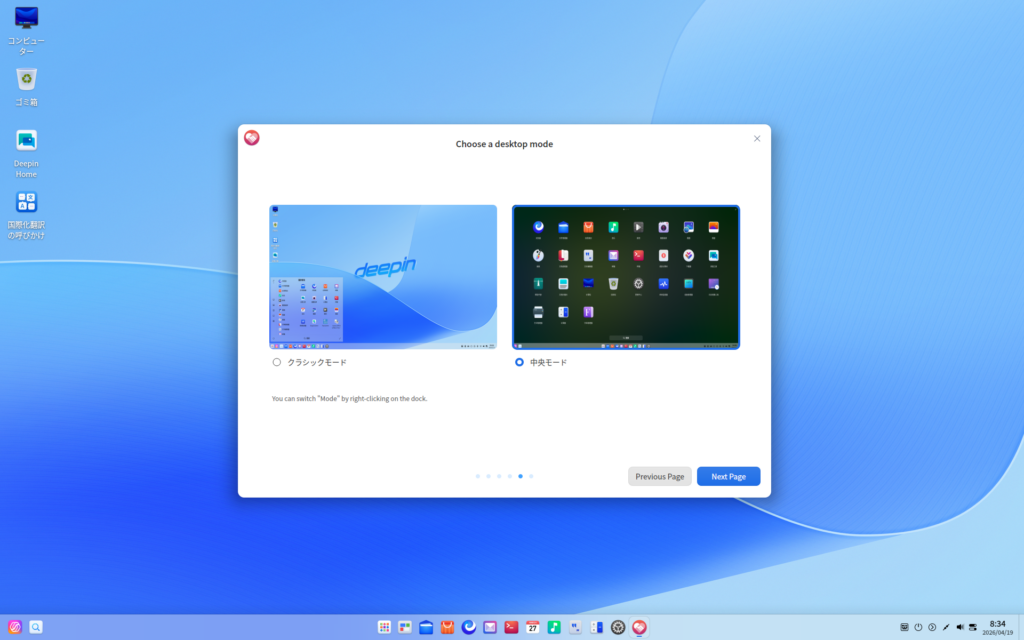
Task: Open the blue swirl browser in dock
Action: 468,627
